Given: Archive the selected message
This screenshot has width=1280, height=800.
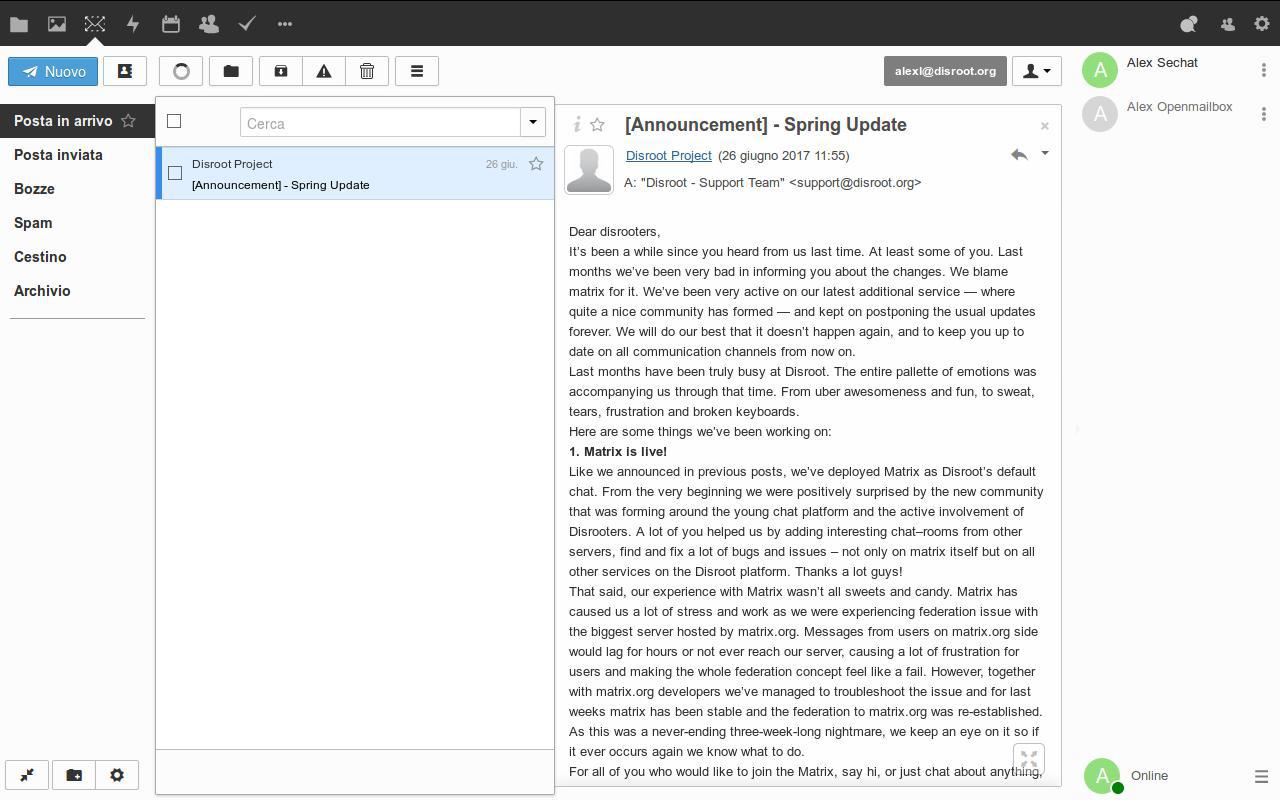Looking at the screenshot, I should [281, 71].
